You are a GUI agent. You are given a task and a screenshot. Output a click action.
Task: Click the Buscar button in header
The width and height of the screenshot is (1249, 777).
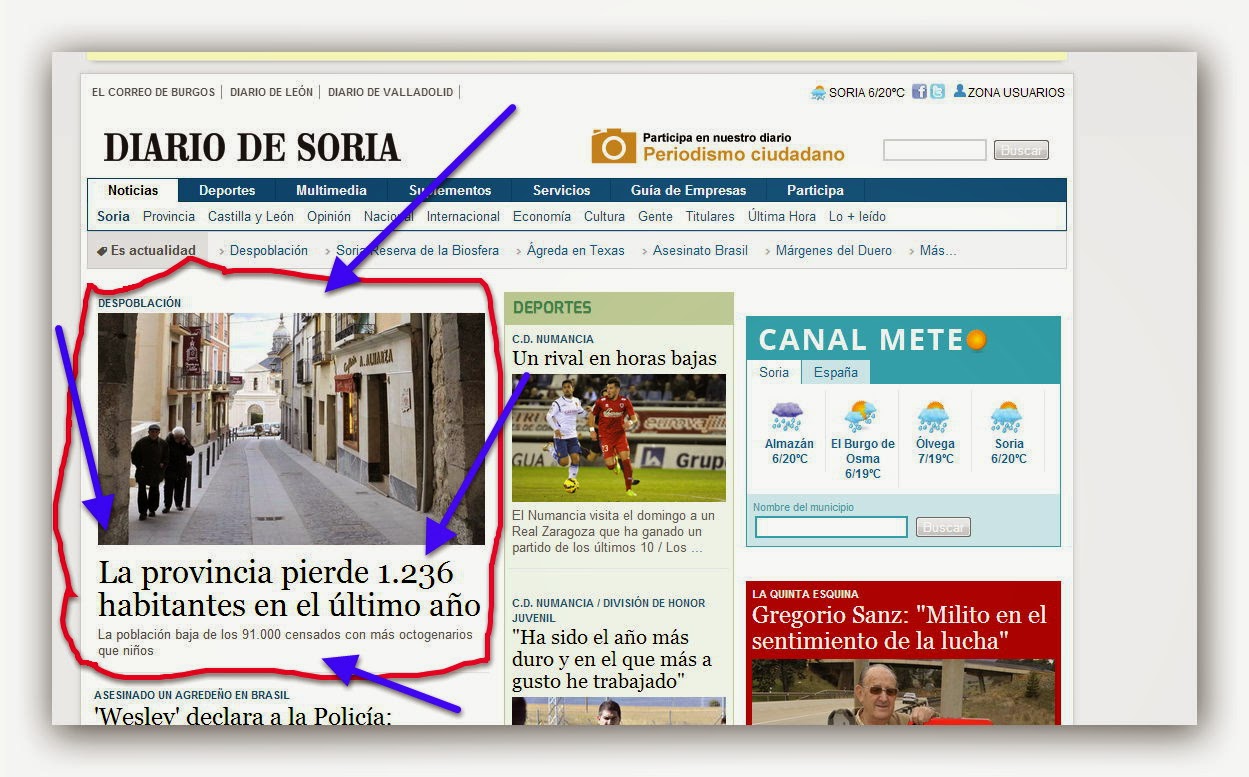pyautogui.click(x=1021, y=150)
